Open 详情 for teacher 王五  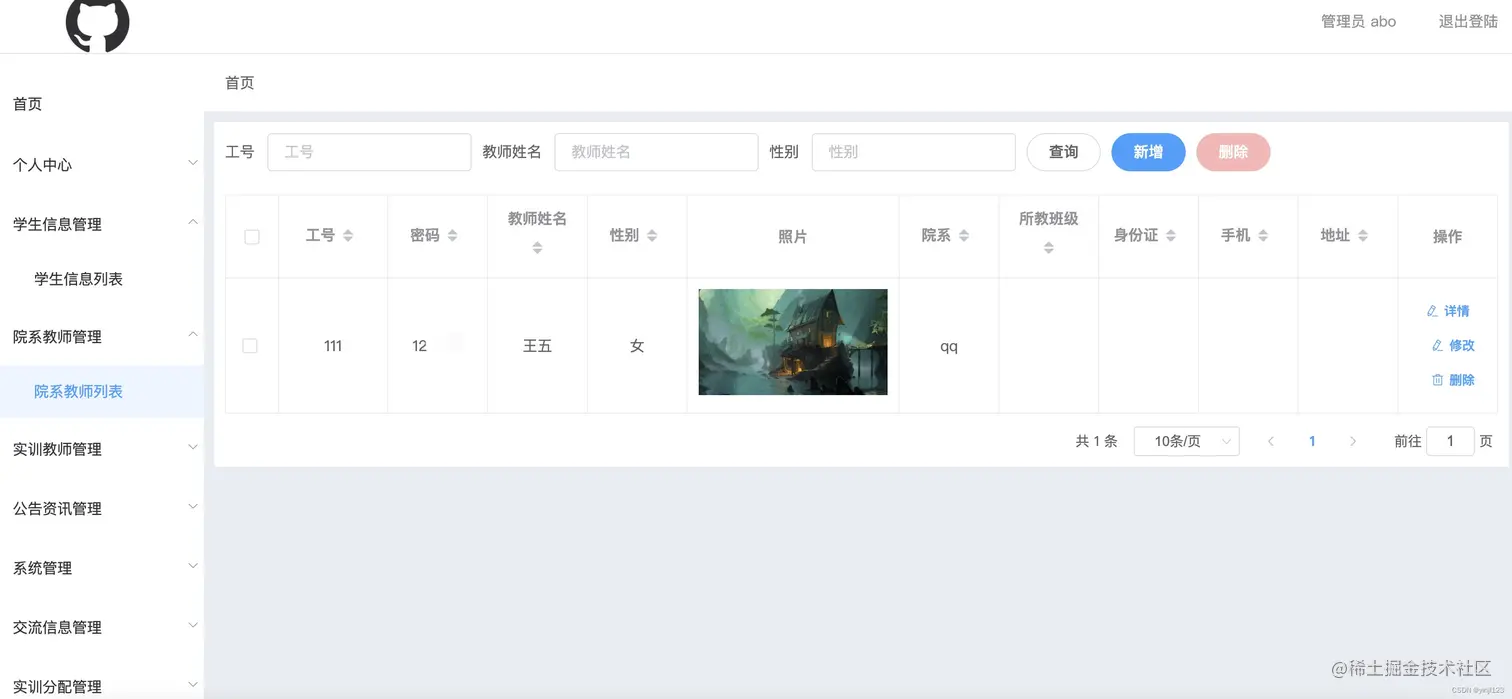tap(1448, 311)
